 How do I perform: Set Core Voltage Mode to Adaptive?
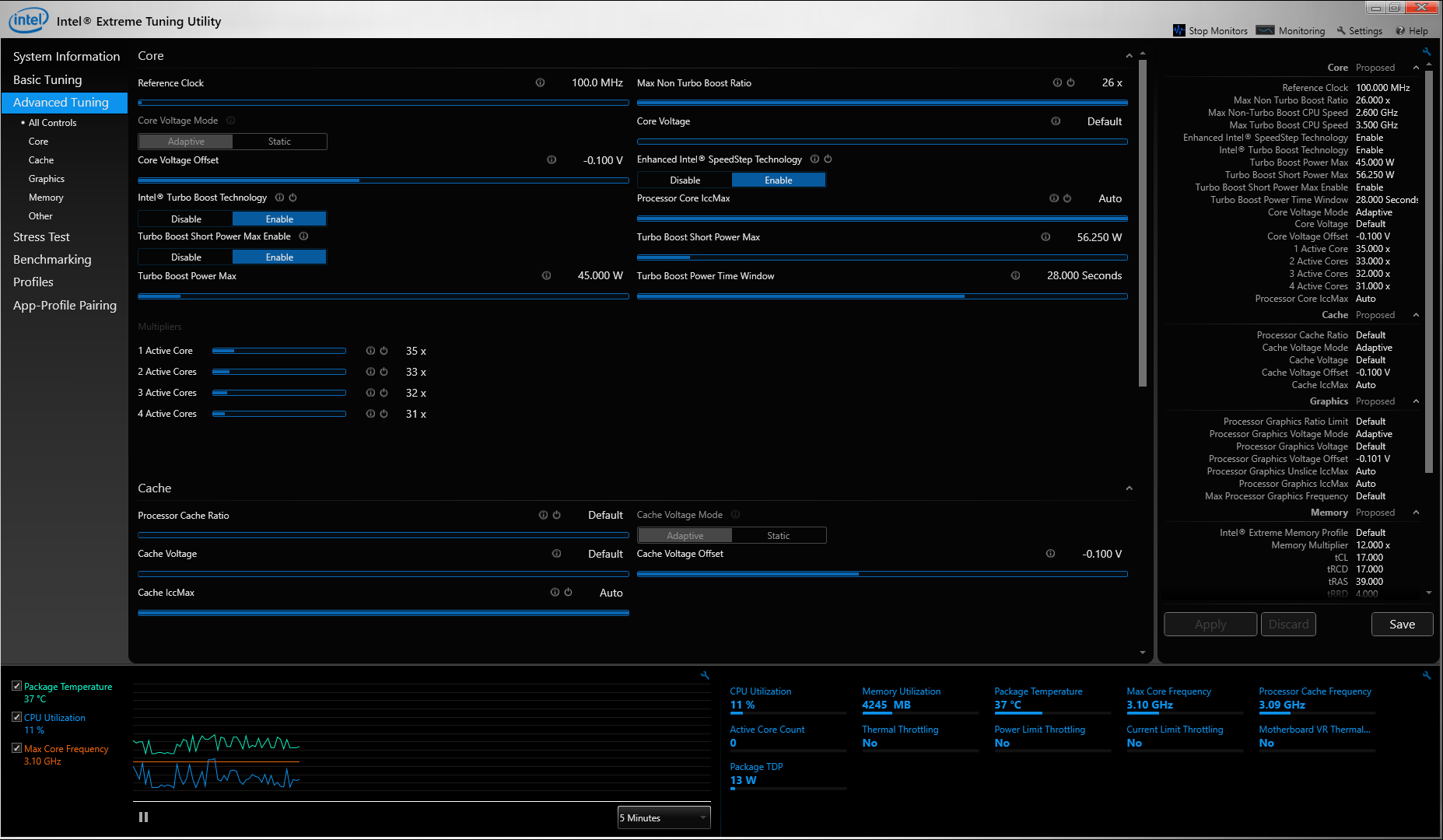point(186,142)
